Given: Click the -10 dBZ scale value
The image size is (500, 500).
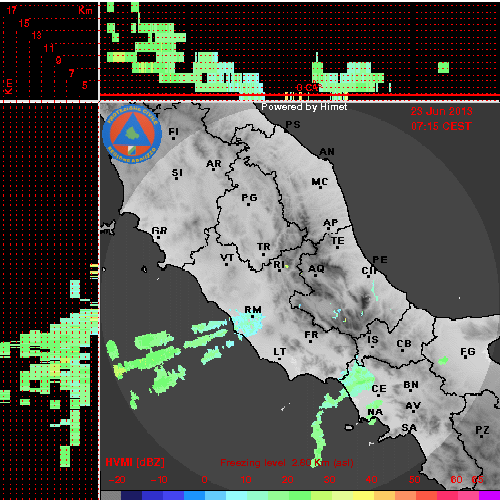Looking at the screenshot, I should click(x=159, y=480).
